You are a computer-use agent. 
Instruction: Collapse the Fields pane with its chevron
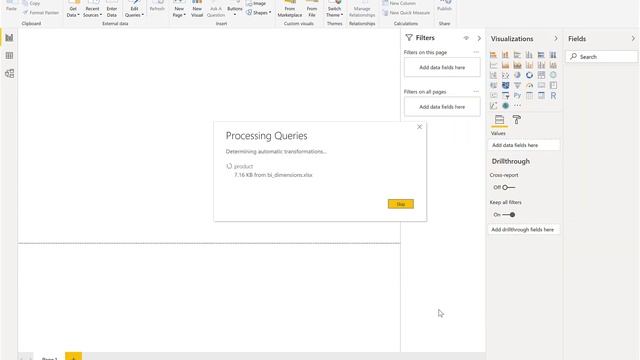tap(633, 38)
